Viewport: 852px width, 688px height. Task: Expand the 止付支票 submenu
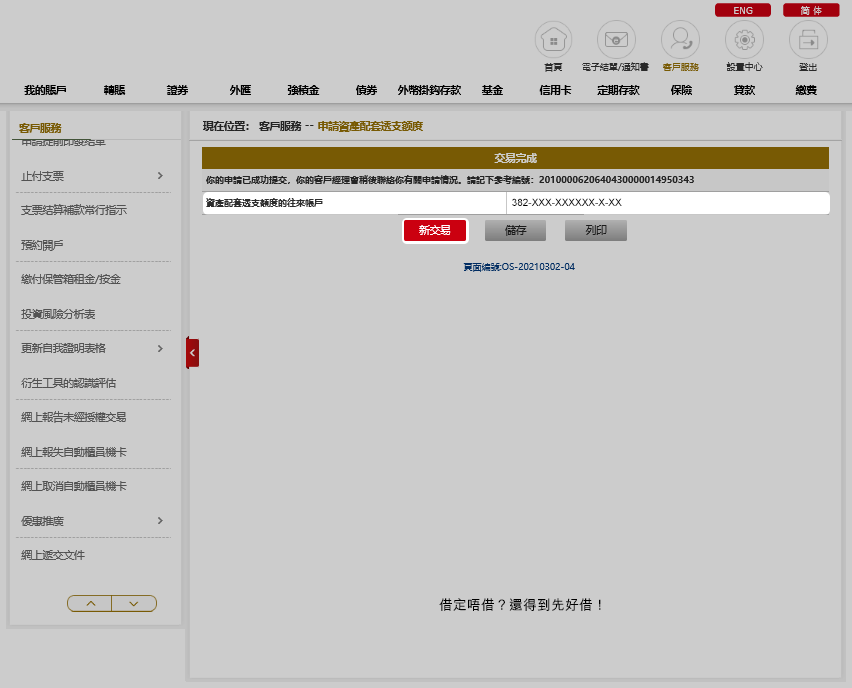[x=160, y=176]
